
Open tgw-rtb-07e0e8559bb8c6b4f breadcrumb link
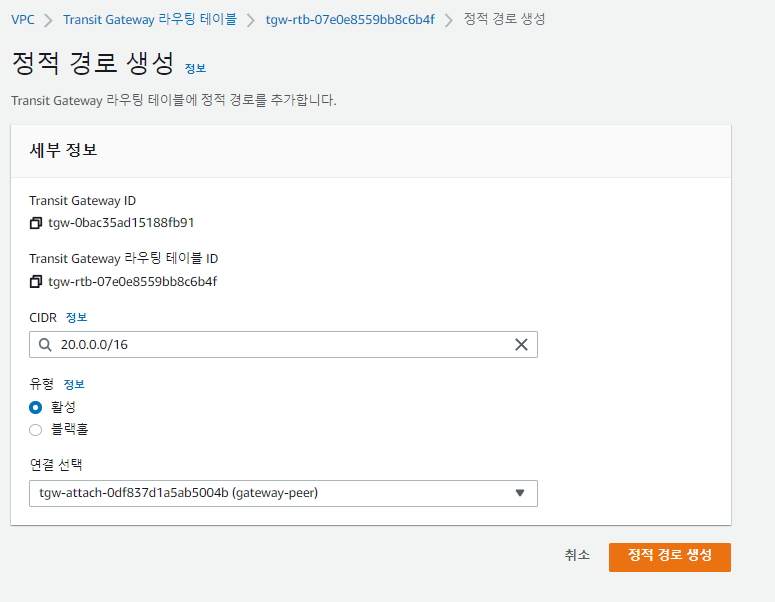[x=350, y=19]
